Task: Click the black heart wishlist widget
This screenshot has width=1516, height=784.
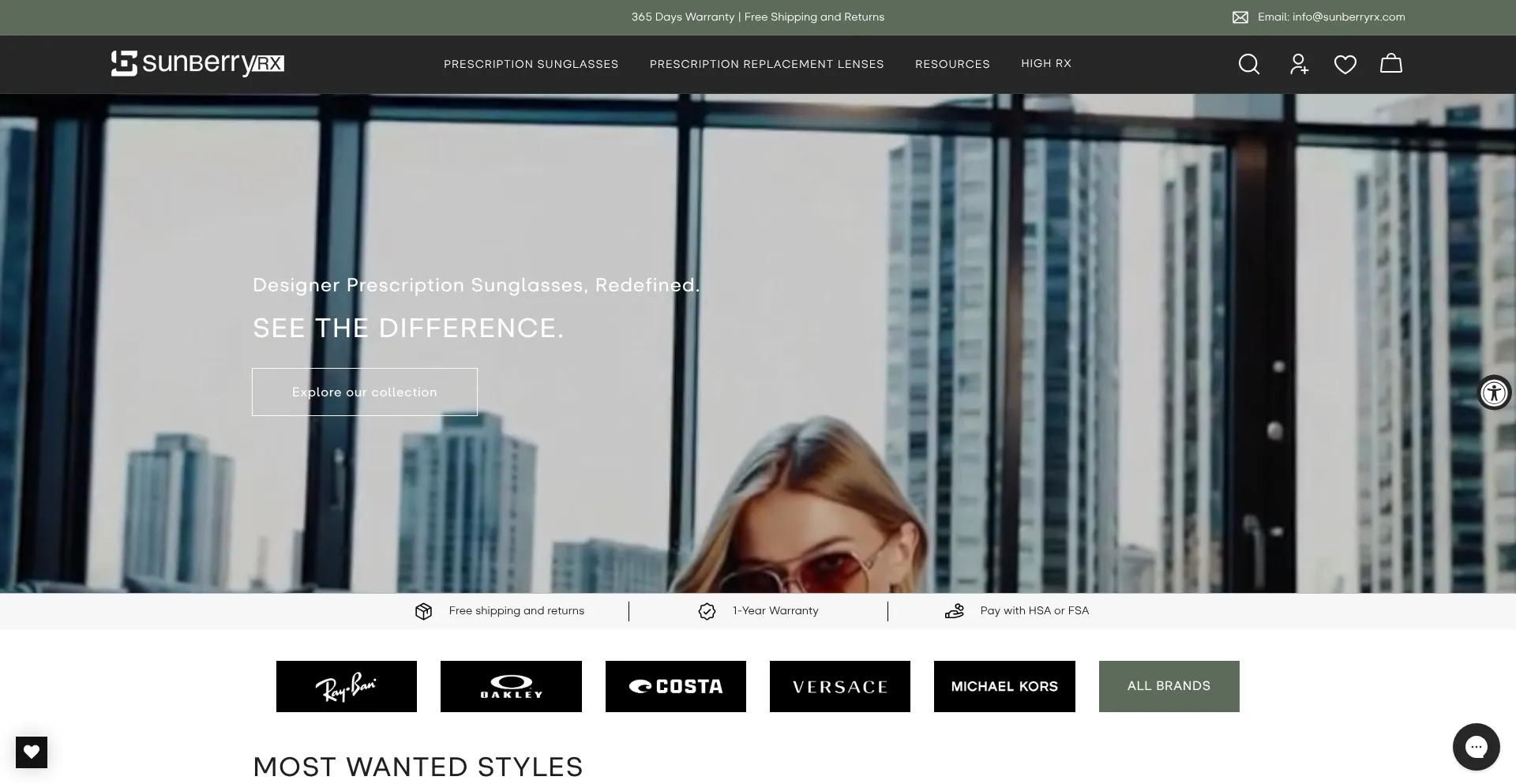Action: coord(32,752)
